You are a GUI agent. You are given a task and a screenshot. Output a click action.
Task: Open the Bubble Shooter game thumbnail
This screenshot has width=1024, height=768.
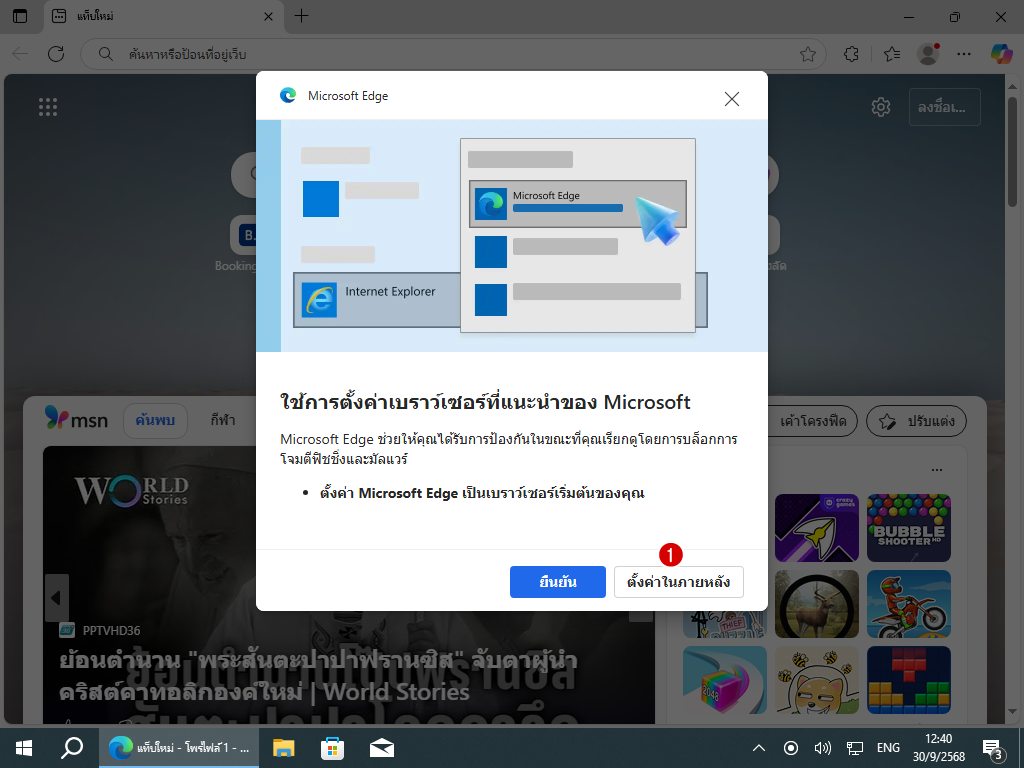[908, 527]
